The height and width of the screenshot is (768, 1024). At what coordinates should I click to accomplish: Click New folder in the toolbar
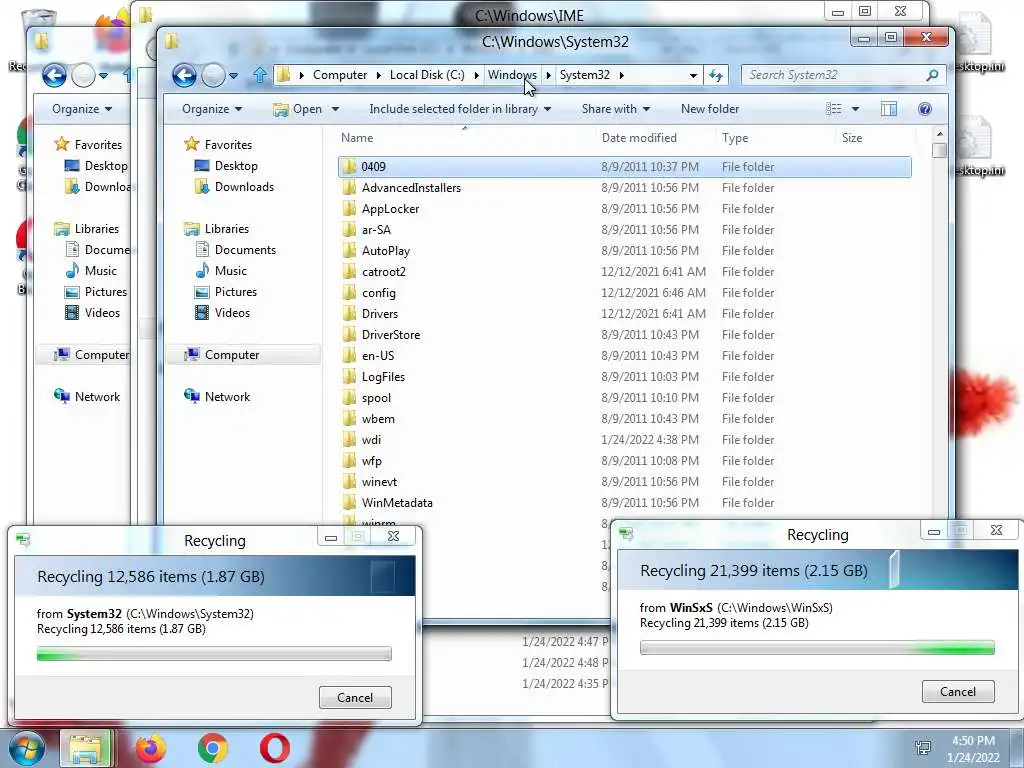pos(710,109)
